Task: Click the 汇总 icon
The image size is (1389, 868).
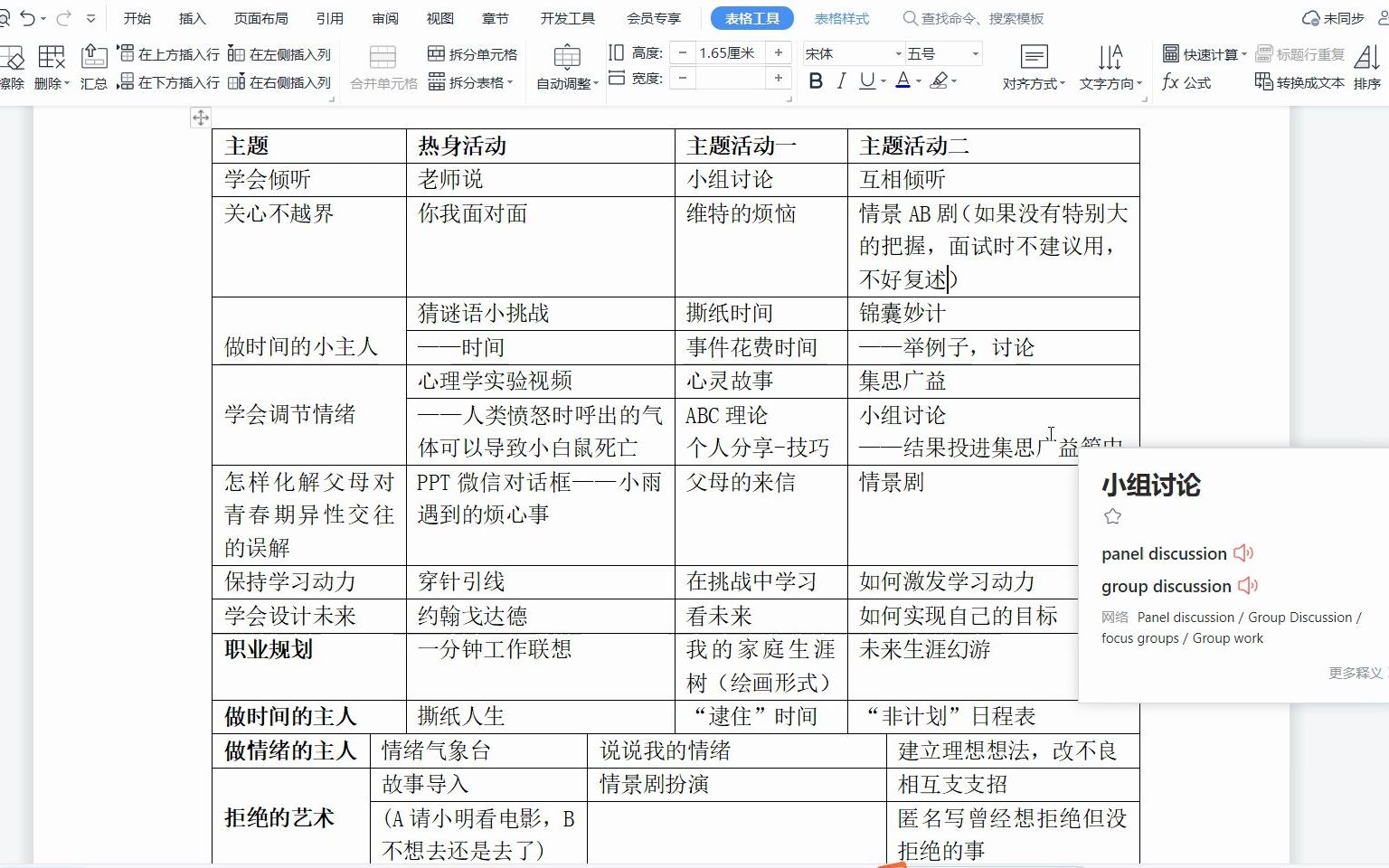Action: [94, 68]
